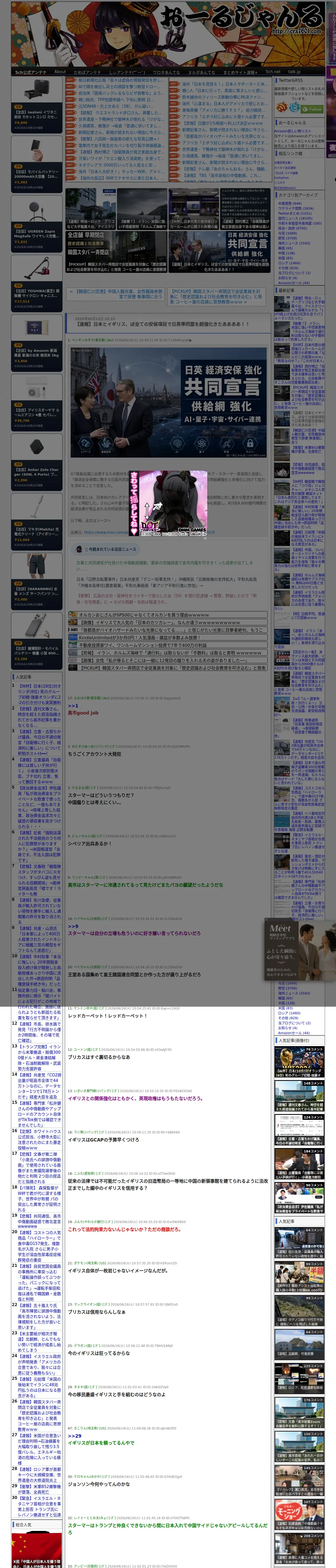Screen dimensions: 336x1568
Task: Go to まとめサイト速報+ nav item
Action: coord(240,72)
